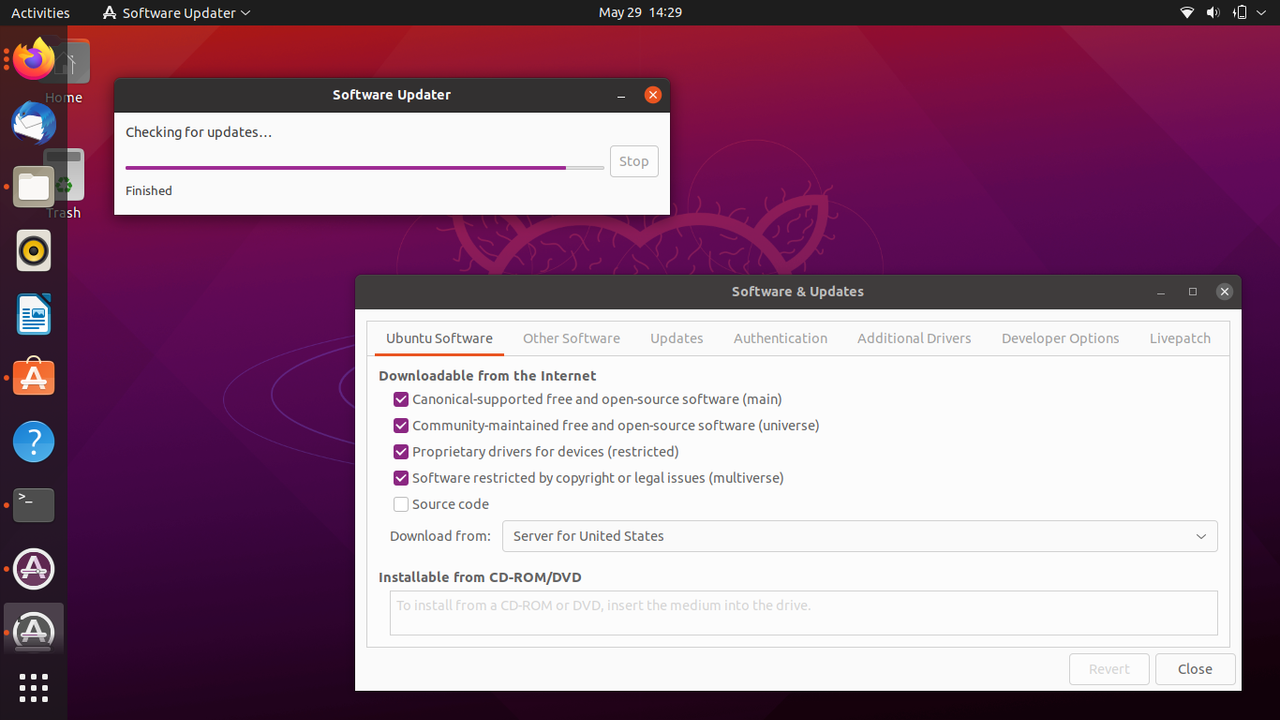Viewport: 1280px width, 720px height.
Task: Select the Ubuntu Software tab
Action: 439,338
